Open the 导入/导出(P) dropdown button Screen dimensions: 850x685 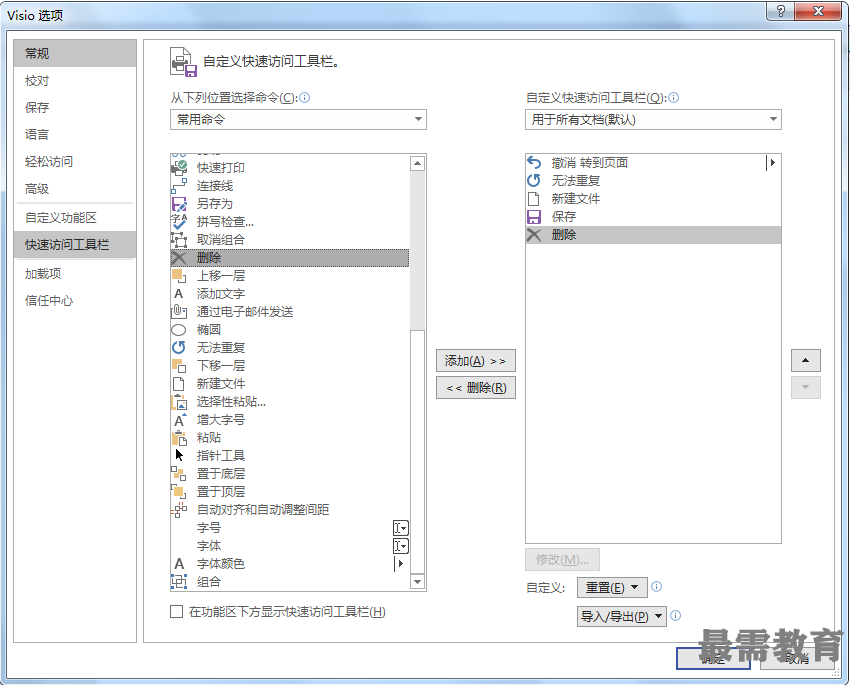(622, 616)
